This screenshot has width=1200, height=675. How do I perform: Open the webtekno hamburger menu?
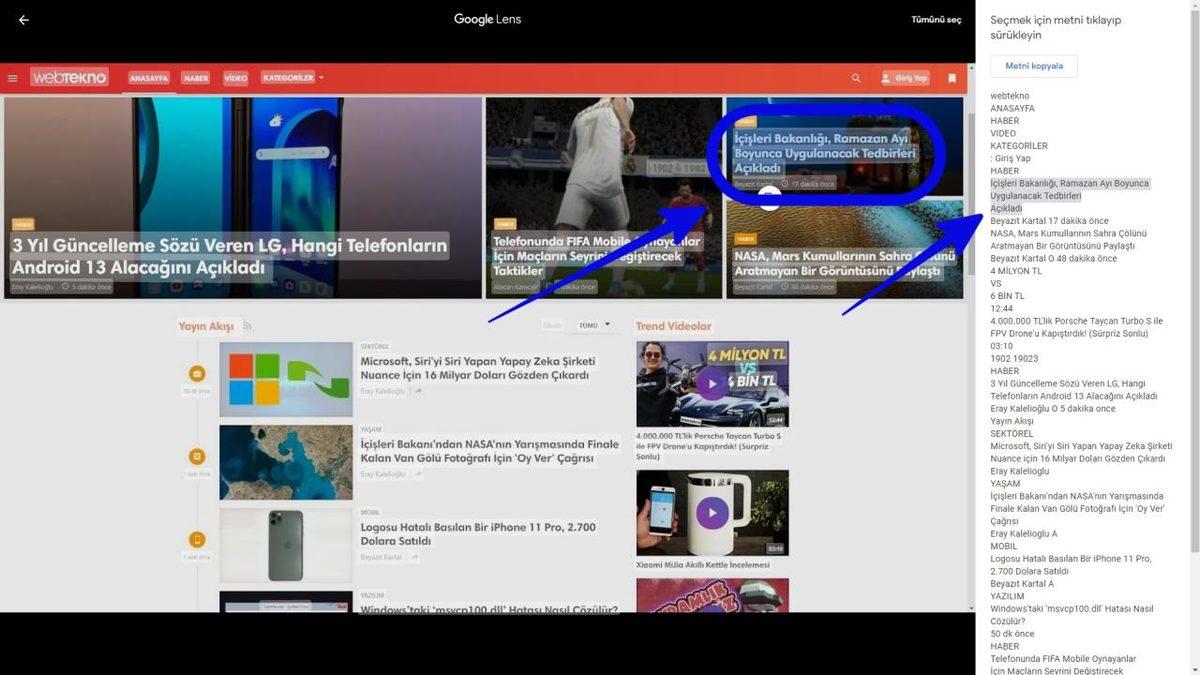(13, 78)
